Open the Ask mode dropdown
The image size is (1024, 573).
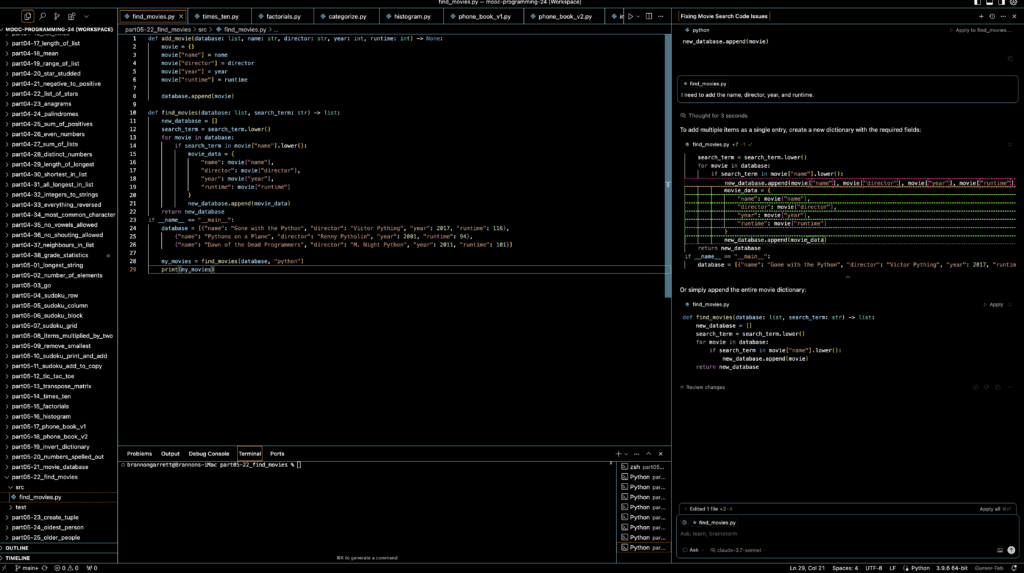pyautogui.click(x=692, y=550)
